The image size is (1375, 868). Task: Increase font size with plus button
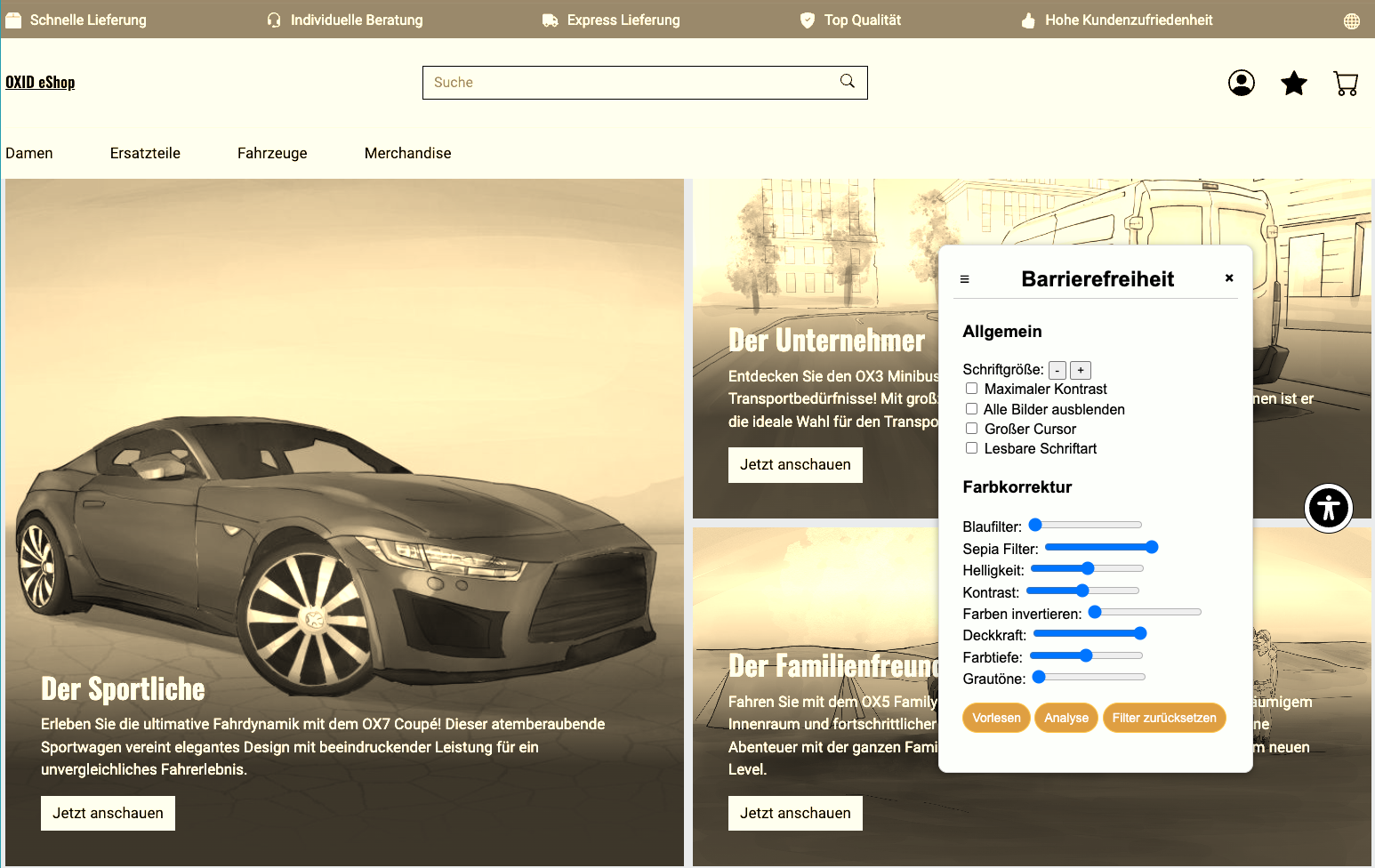click(1081, 370)
